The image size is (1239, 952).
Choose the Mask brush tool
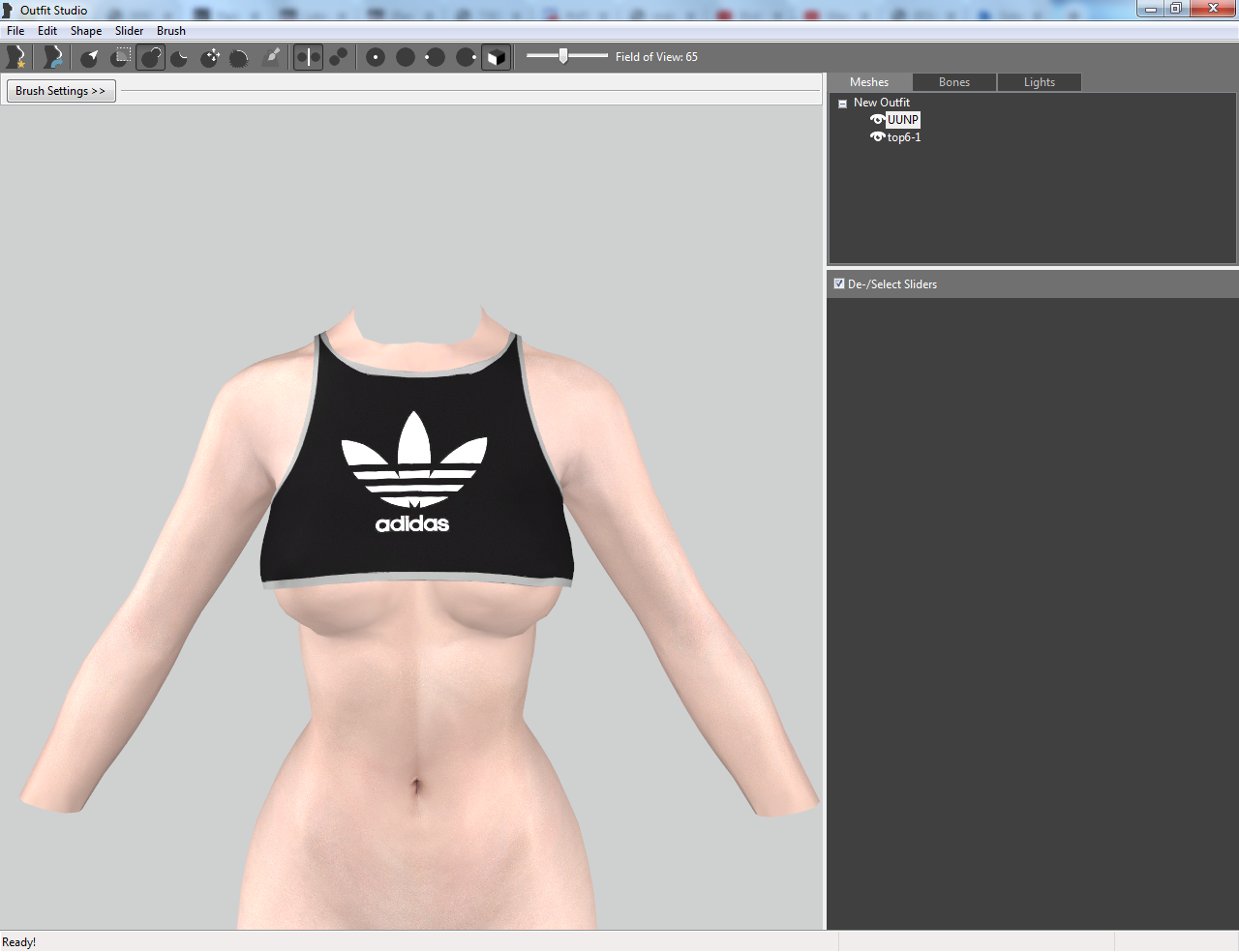tap(121, 57)
